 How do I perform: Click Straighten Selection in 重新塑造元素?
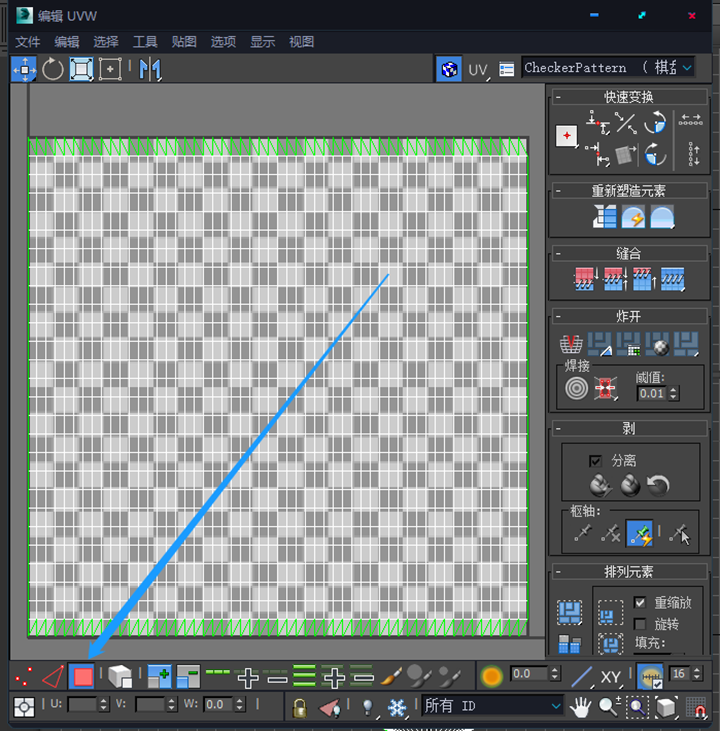point(604,217)
